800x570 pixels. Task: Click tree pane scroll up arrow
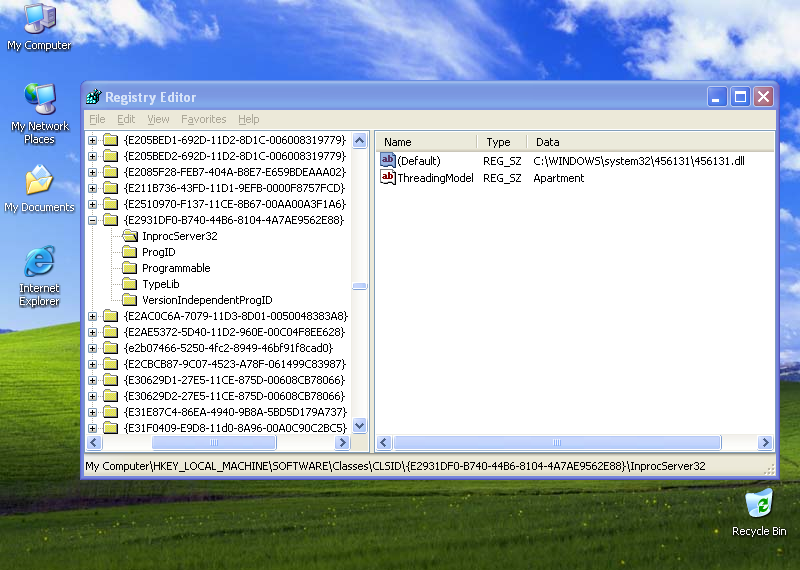click(x=360, y=140)
